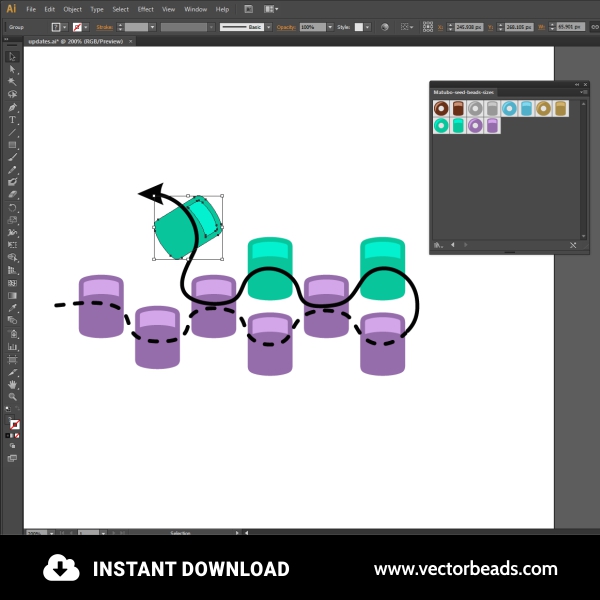Select the Pen tool
Screen dimensions: 600x600
pos(13,107)
